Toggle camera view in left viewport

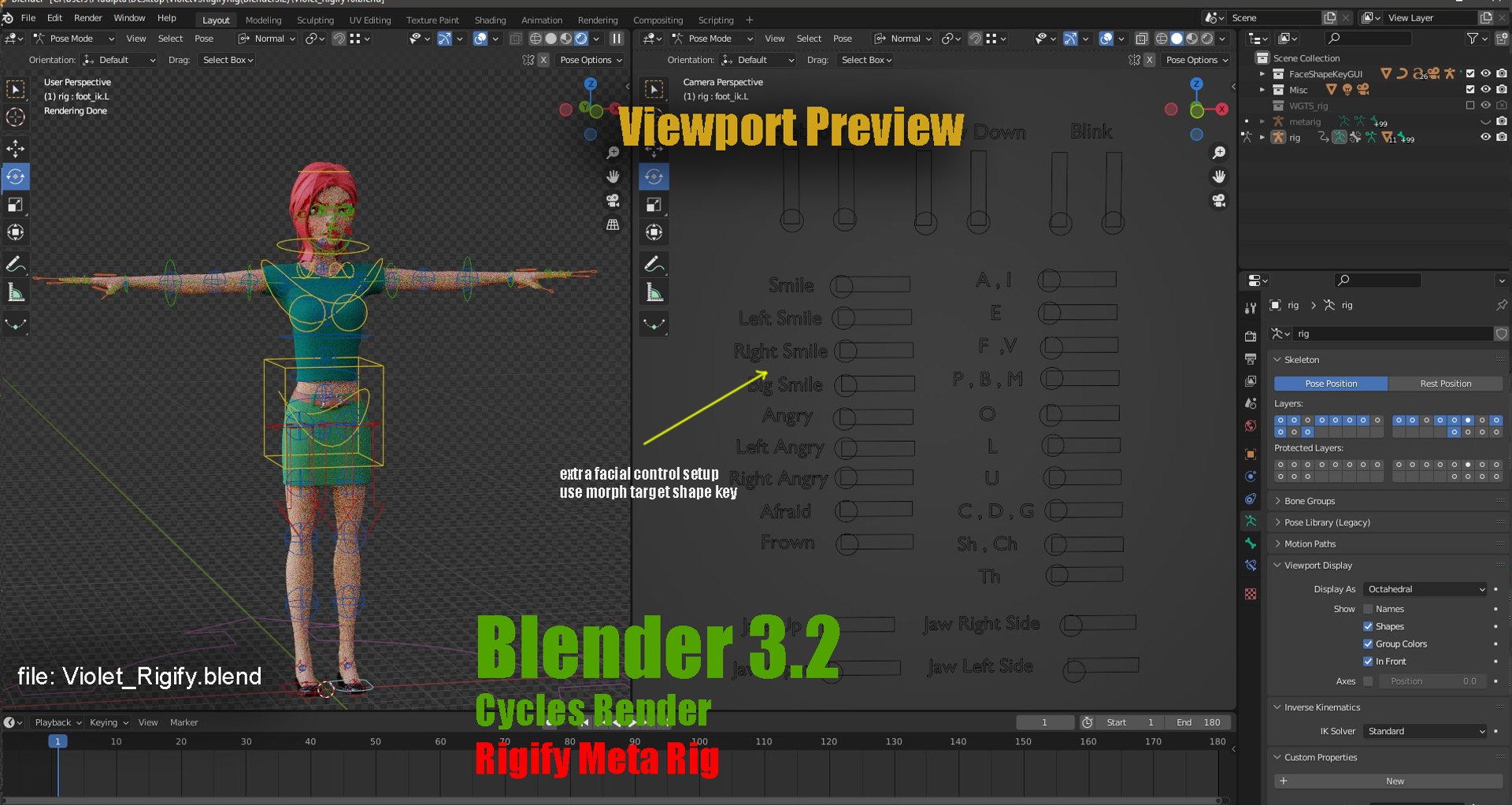point(613,201)
